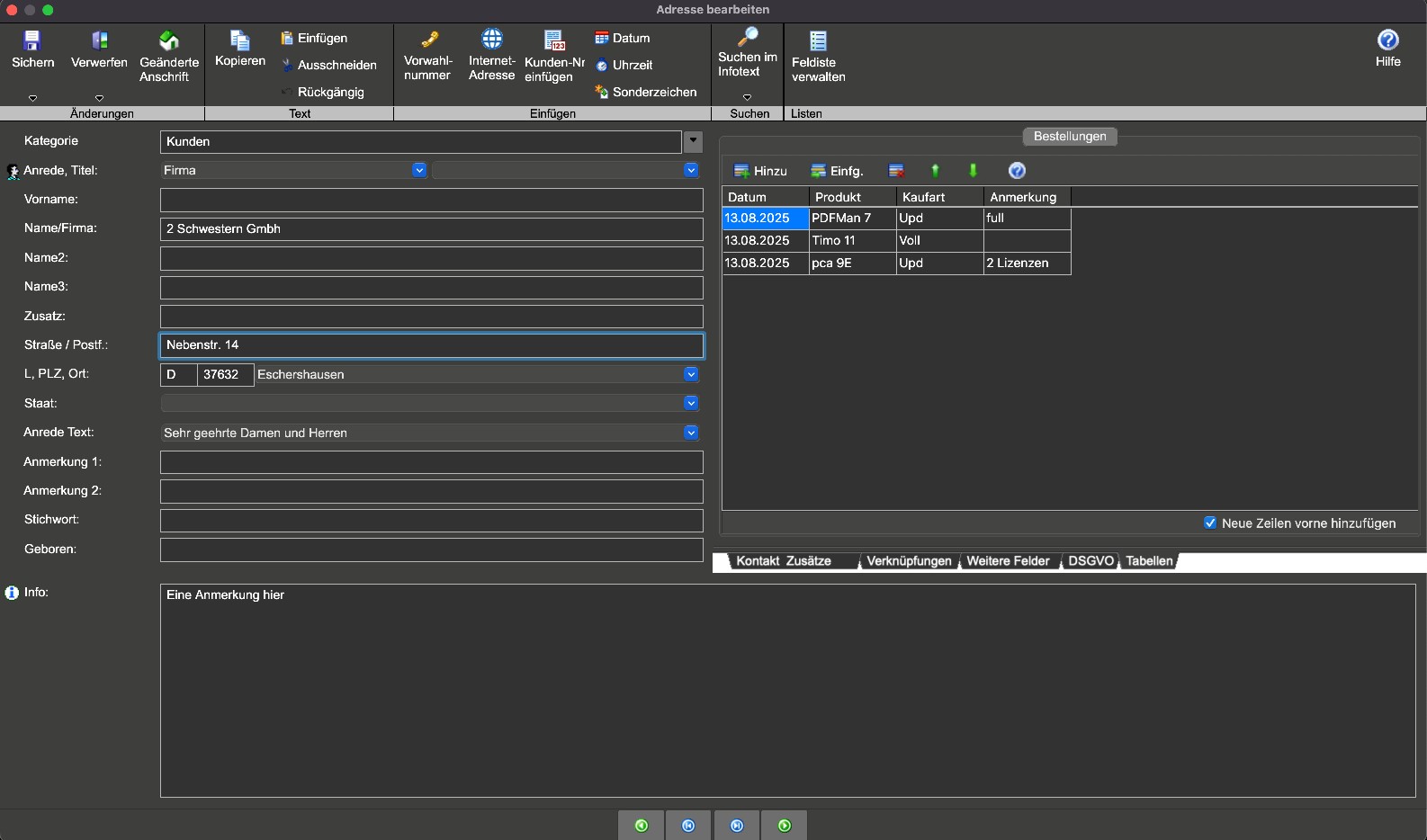1427x840 pixels.
Task: Open Feldliste verwalten
Action: coord(818,57)
